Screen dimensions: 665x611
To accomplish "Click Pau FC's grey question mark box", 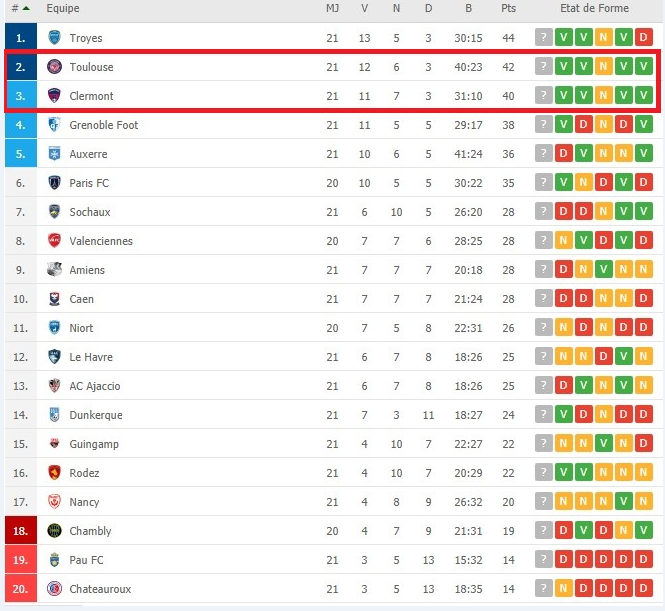I will tap(543, 559).
